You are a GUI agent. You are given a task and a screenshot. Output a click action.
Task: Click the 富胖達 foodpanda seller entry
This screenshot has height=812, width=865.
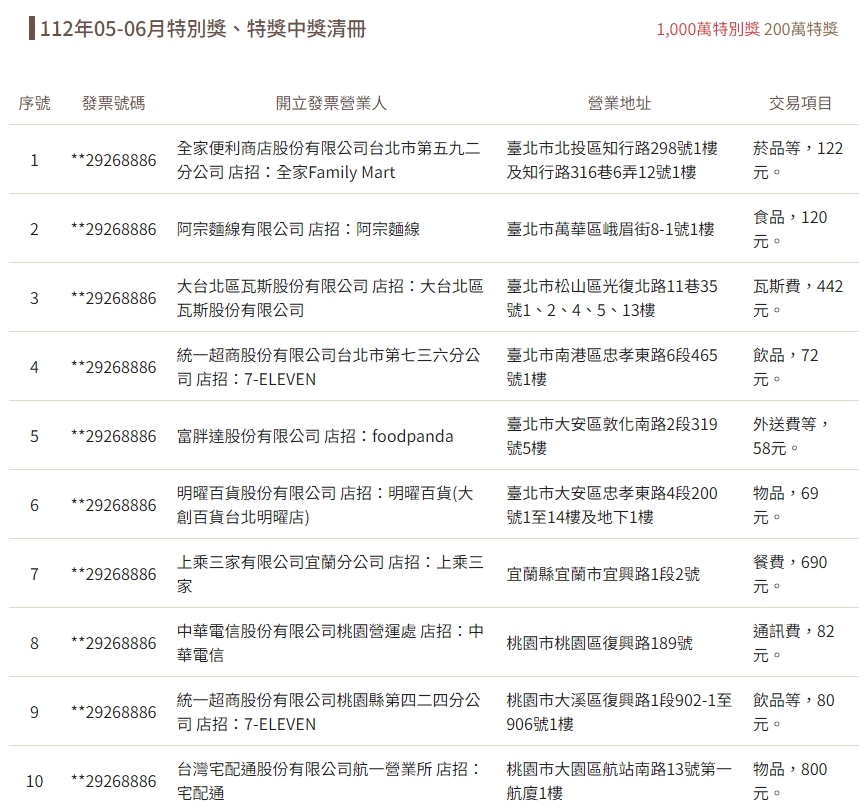coord(315,436)
